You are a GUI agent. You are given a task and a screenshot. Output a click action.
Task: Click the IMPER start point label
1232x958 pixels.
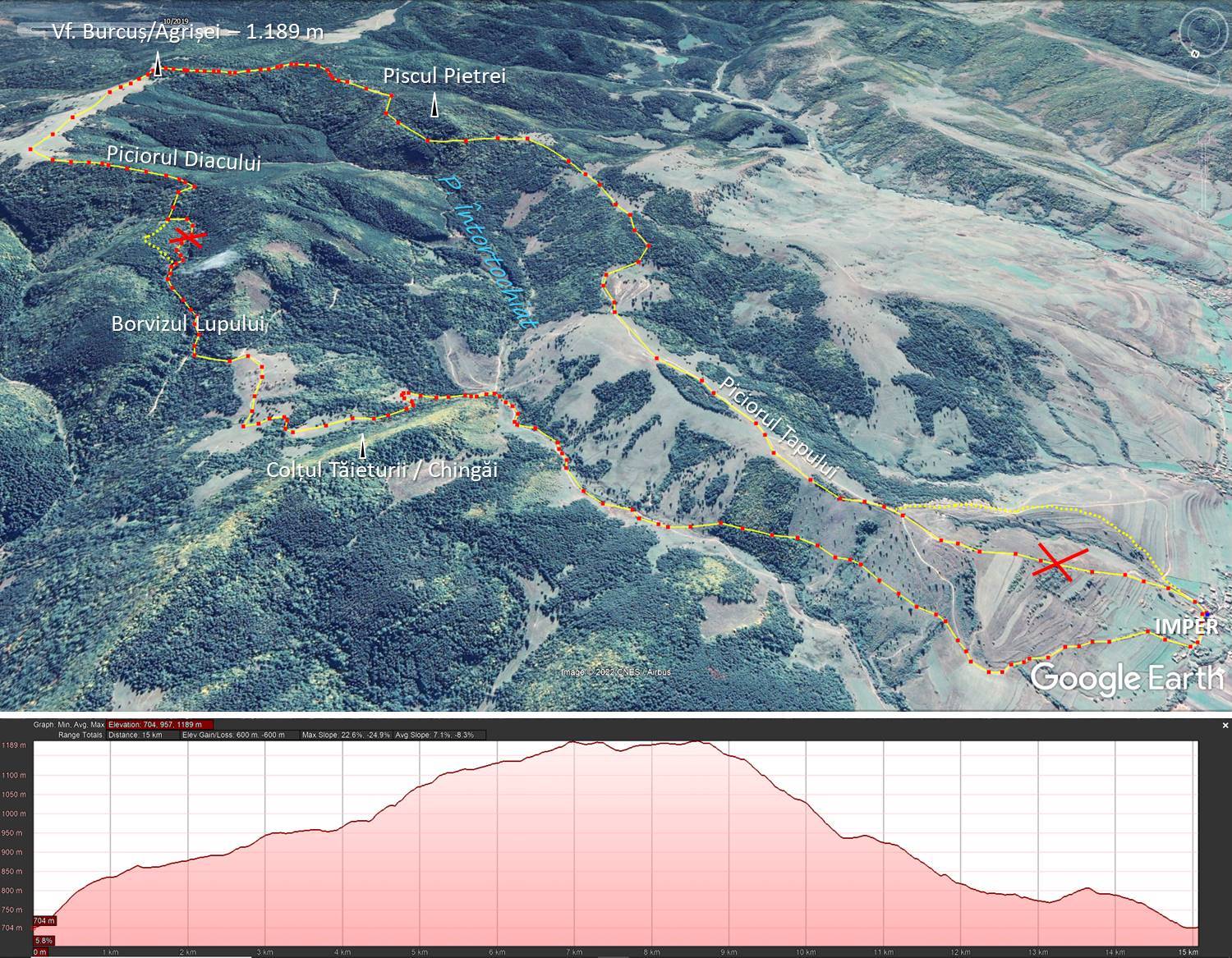1186,626
